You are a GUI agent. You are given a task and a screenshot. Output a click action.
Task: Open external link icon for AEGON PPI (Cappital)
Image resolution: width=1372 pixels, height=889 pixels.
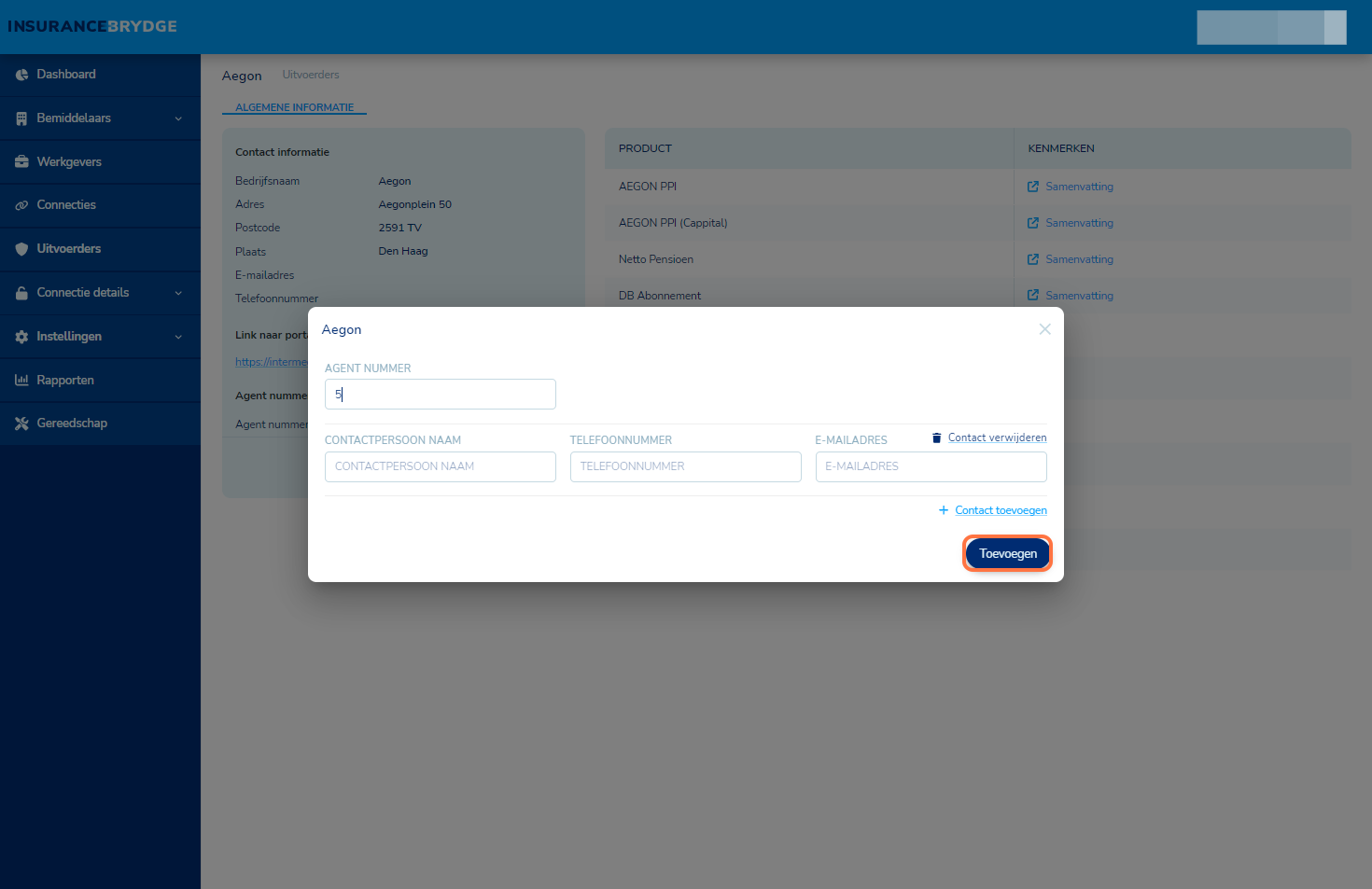pos(1033,223)
